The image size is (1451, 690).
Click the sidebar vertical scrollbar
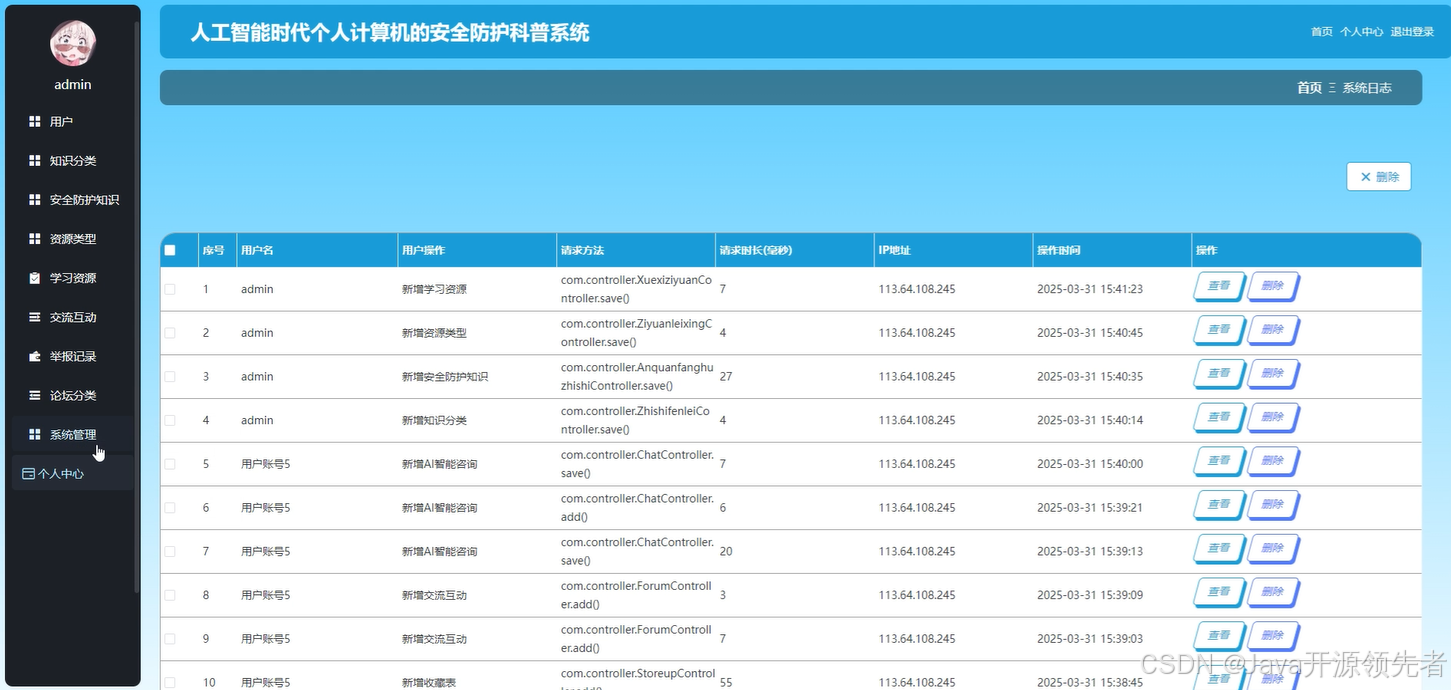137,305
